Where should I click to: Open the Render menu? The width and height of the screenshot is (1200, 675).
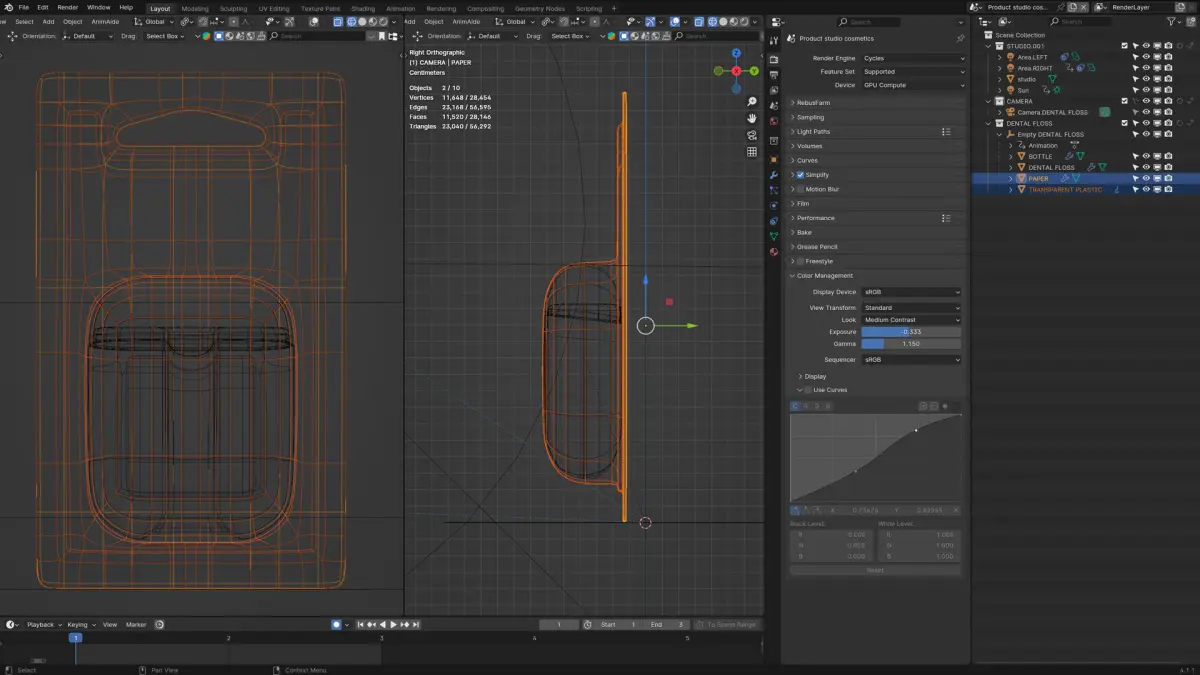[67, 7]
